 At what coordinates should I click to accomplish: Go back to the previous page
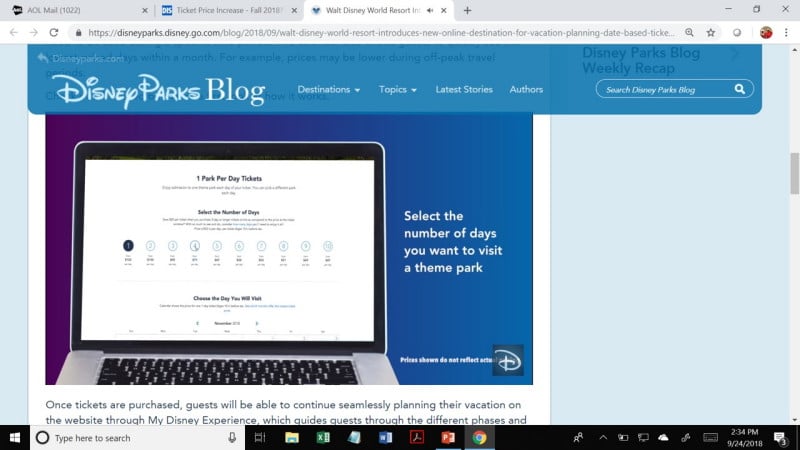point(14,33)
